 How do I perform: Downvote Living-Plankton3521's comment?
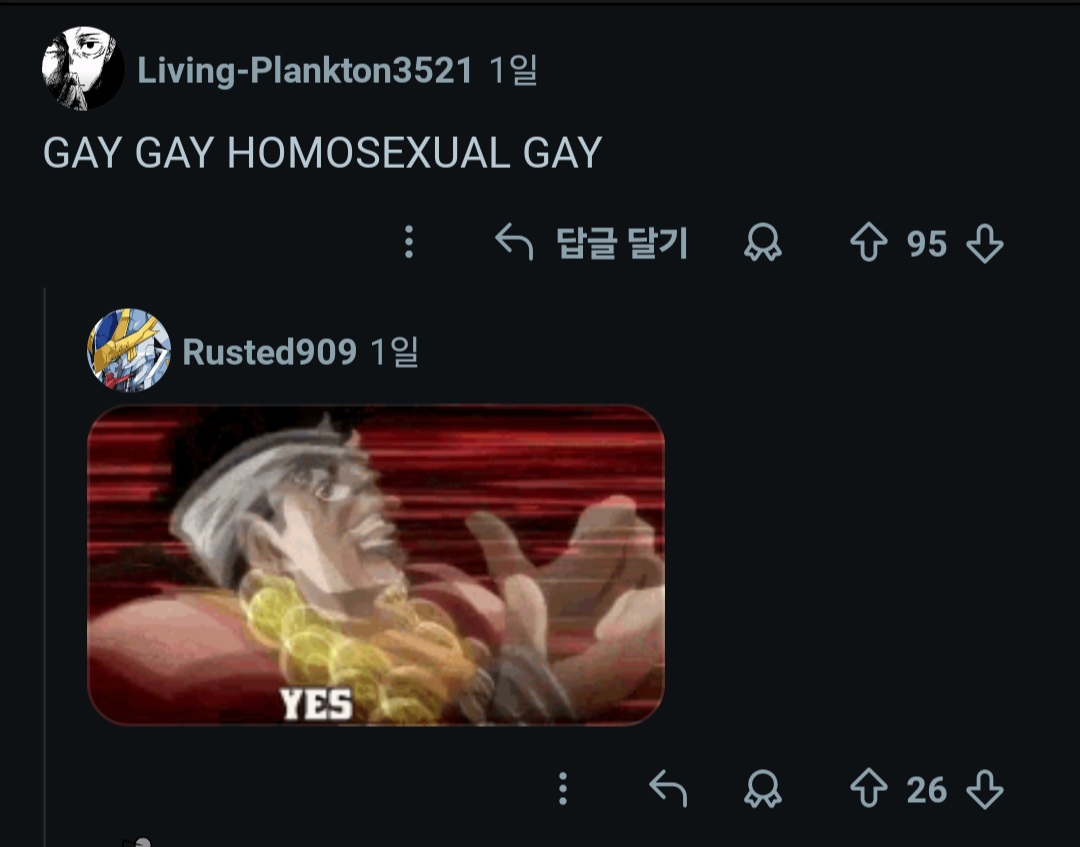click(x=984, y=242)
